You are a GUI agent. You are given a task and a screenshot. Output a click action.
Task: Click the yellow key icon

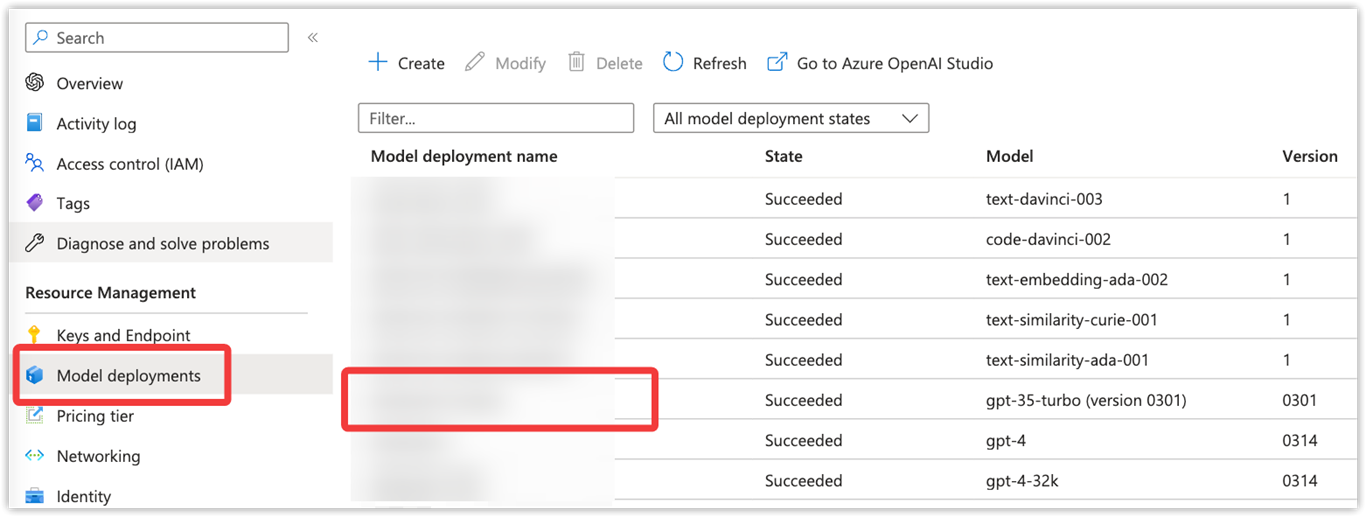click(35, 335)
